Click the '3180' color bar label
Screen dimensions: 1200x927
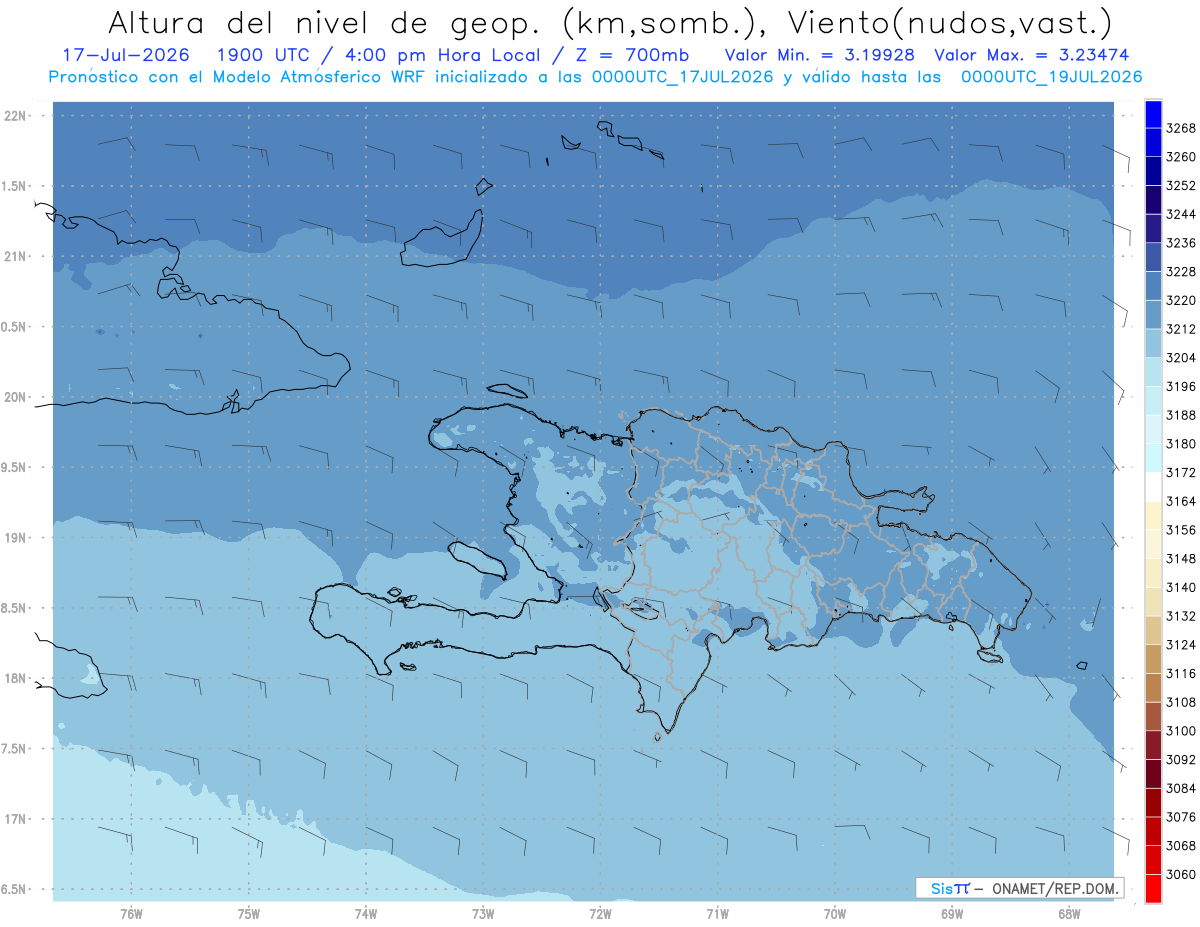pos(1181,444)
